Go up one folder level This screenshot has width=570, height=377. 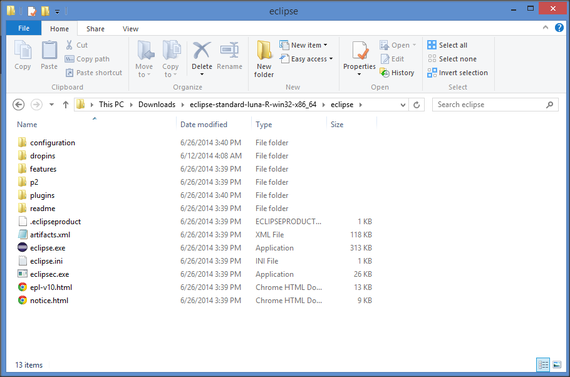tap(66, 105)
